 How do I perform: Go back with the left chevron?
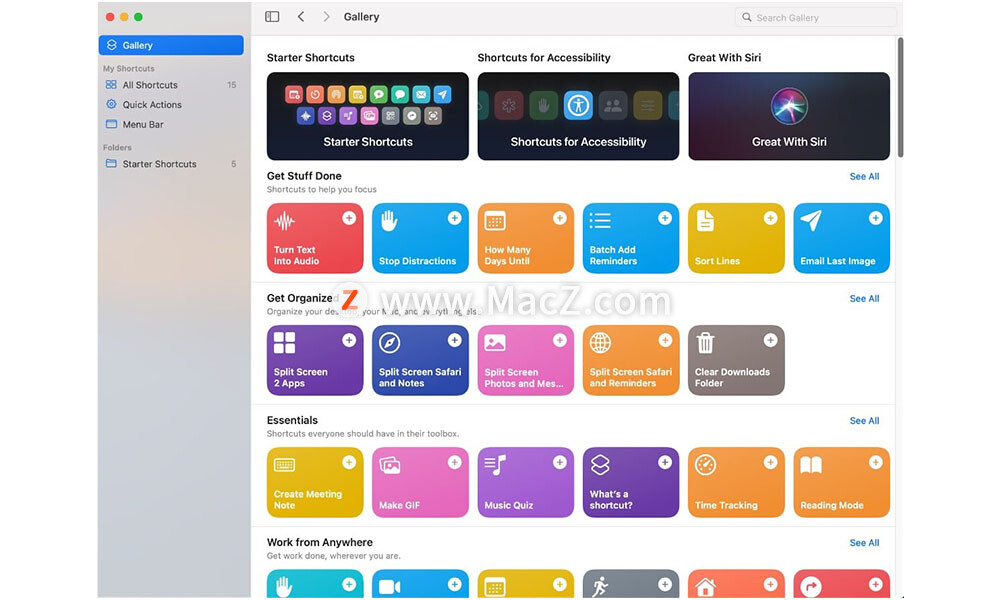pyautogui.click(x=301, y=17)
